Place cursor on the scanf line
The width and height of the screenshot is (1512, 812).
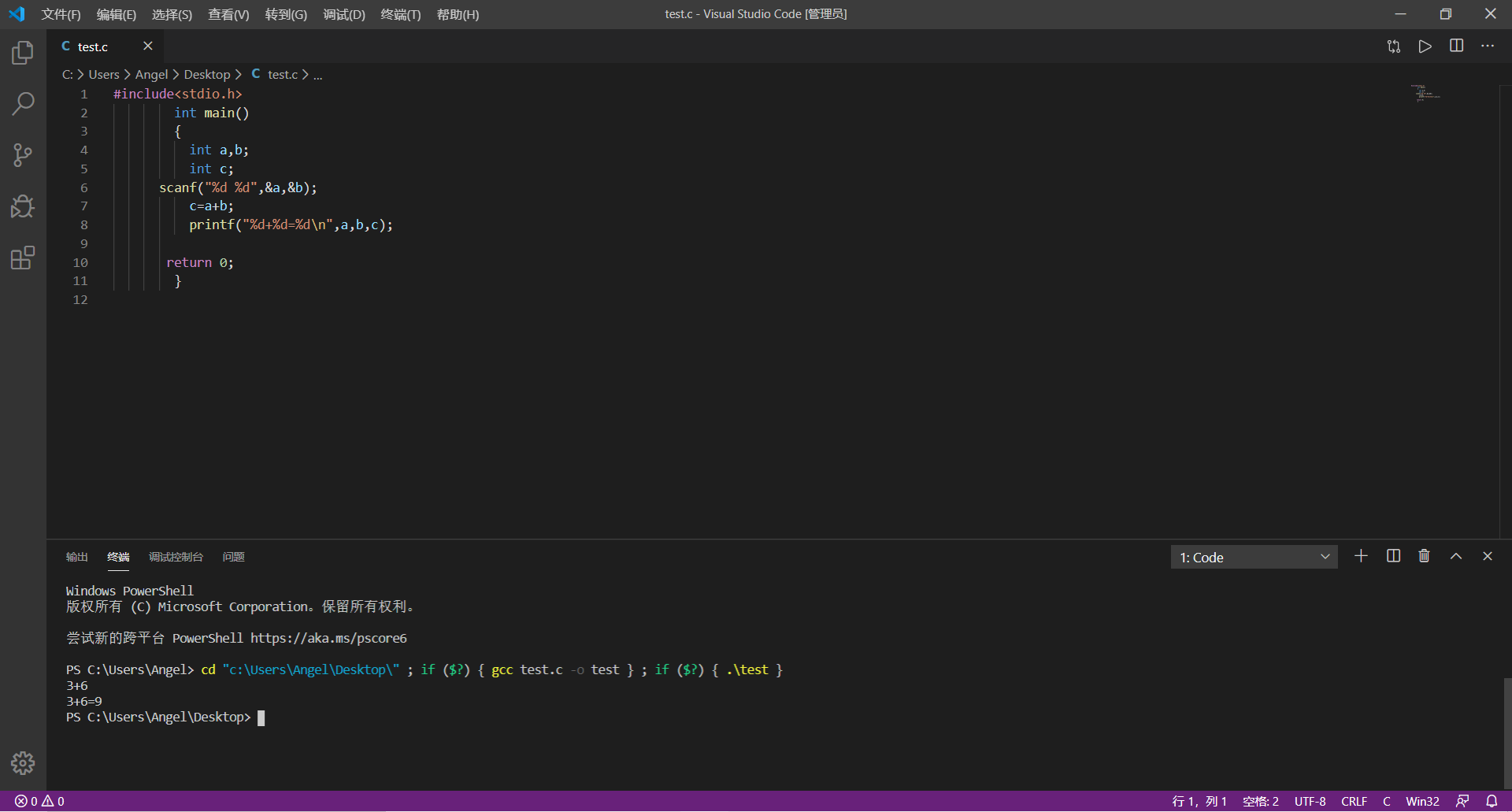pyautogui.click(x=238, y=187)
